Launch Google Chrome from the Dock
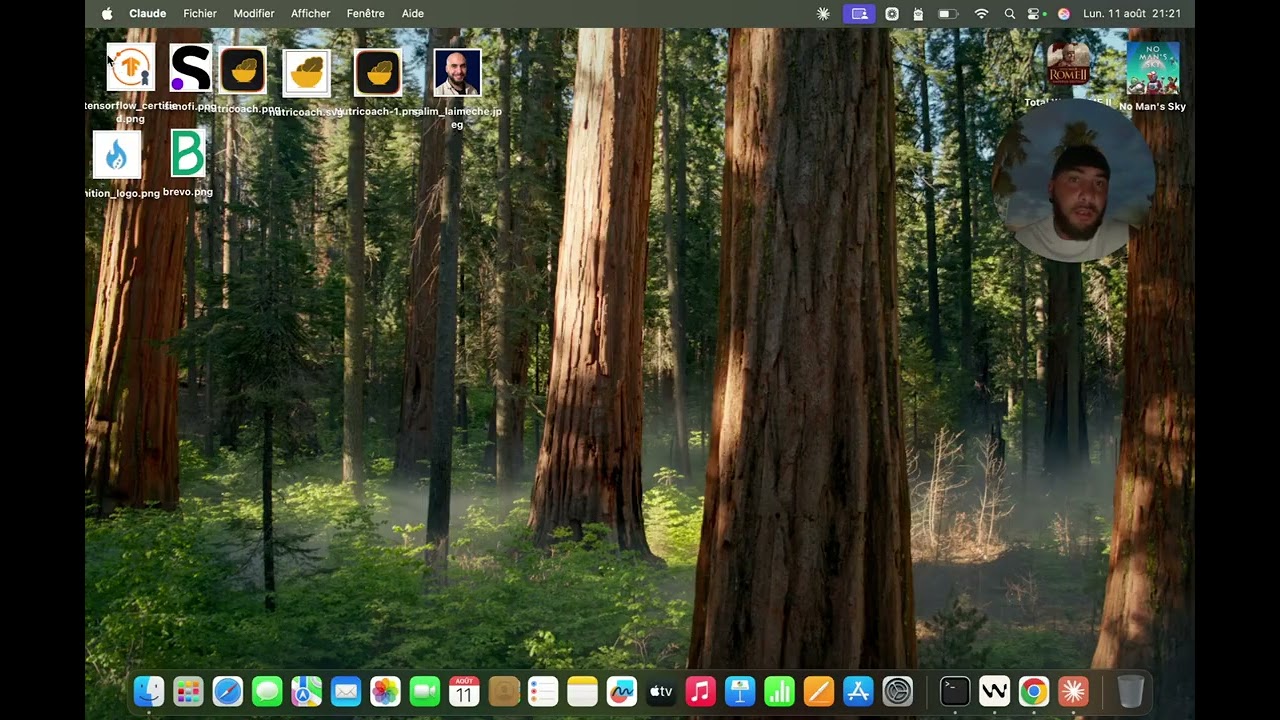Screen dimensions: 1280x720 (x=1034, y=691)
